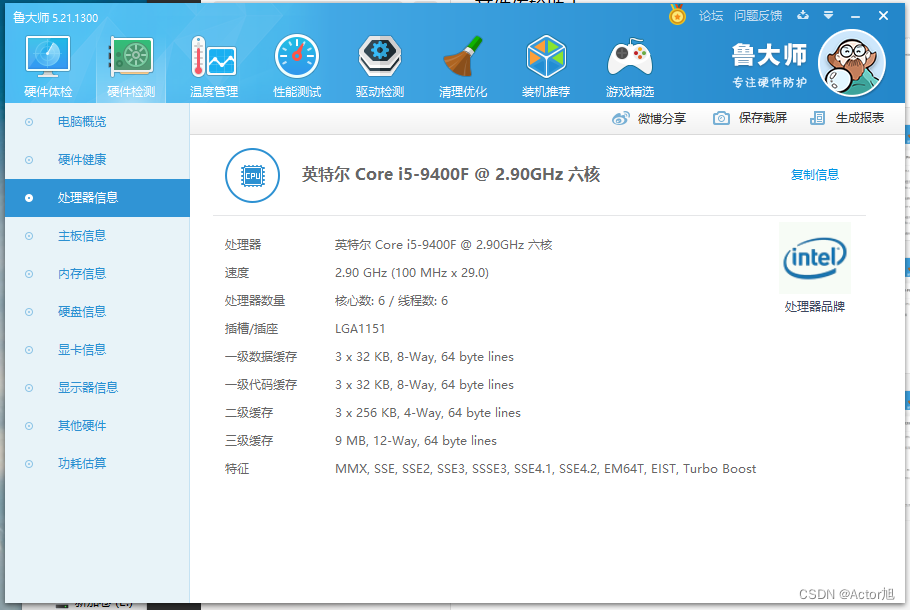Click the camera icon for 保存截屏

pyautogui.click(x=721, y=118)
